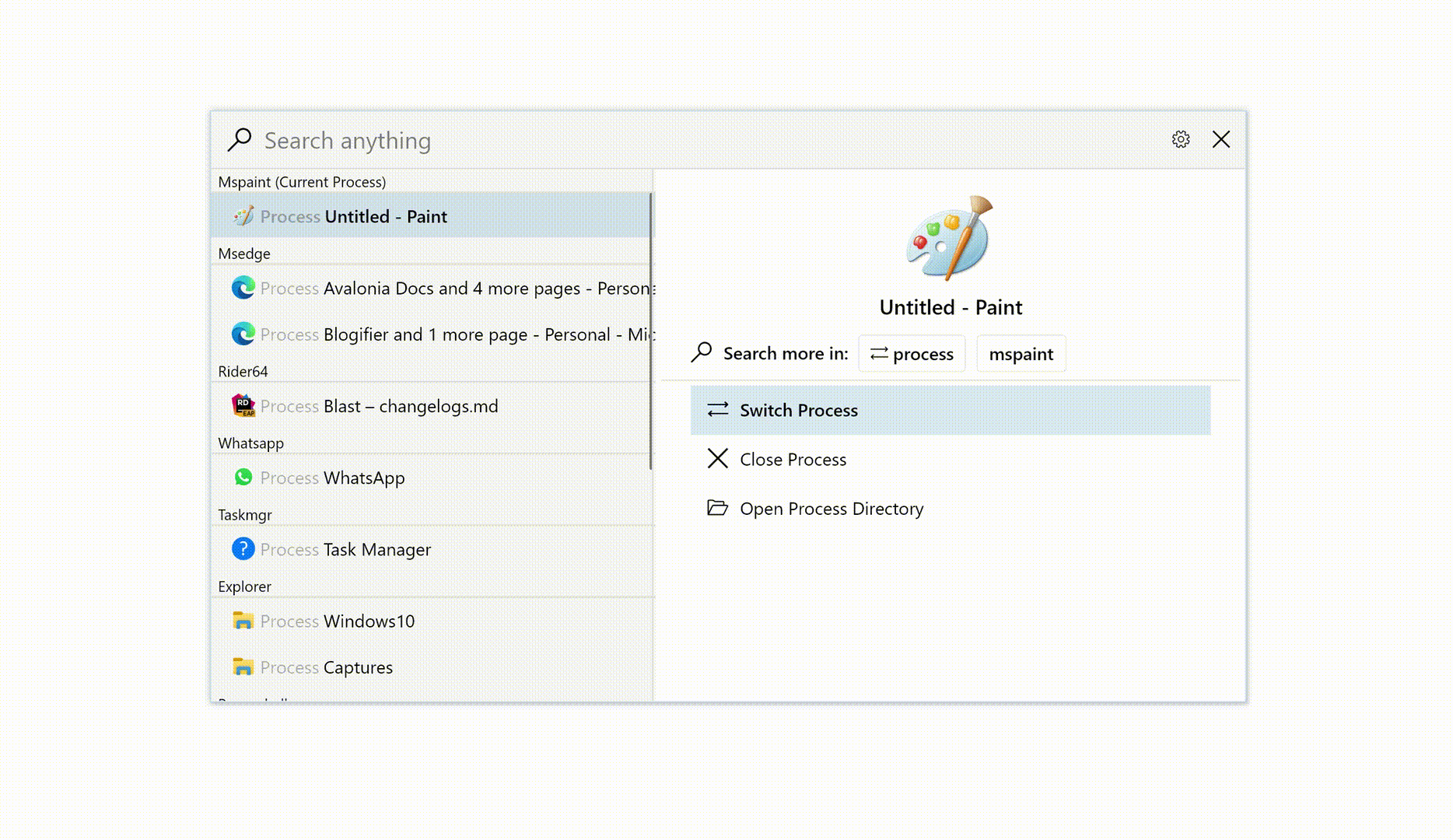Select the WhatsApp process entry
The width and height of the screenshot is (1453, 840).
(x=432, y=478)
